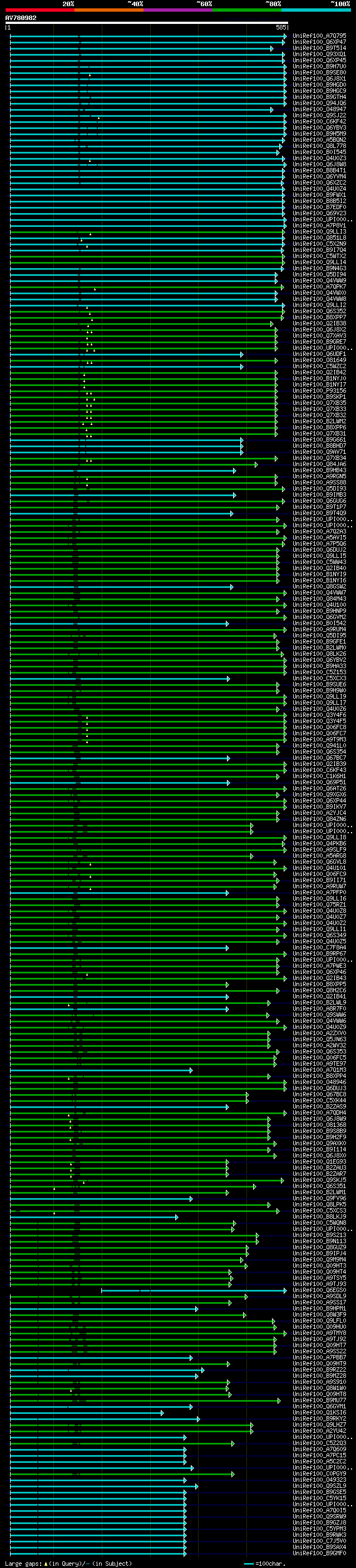Open hit UniRef100_B7EDF0
This screenshot has height=1568, width=356.
click(x=319, y=207)
